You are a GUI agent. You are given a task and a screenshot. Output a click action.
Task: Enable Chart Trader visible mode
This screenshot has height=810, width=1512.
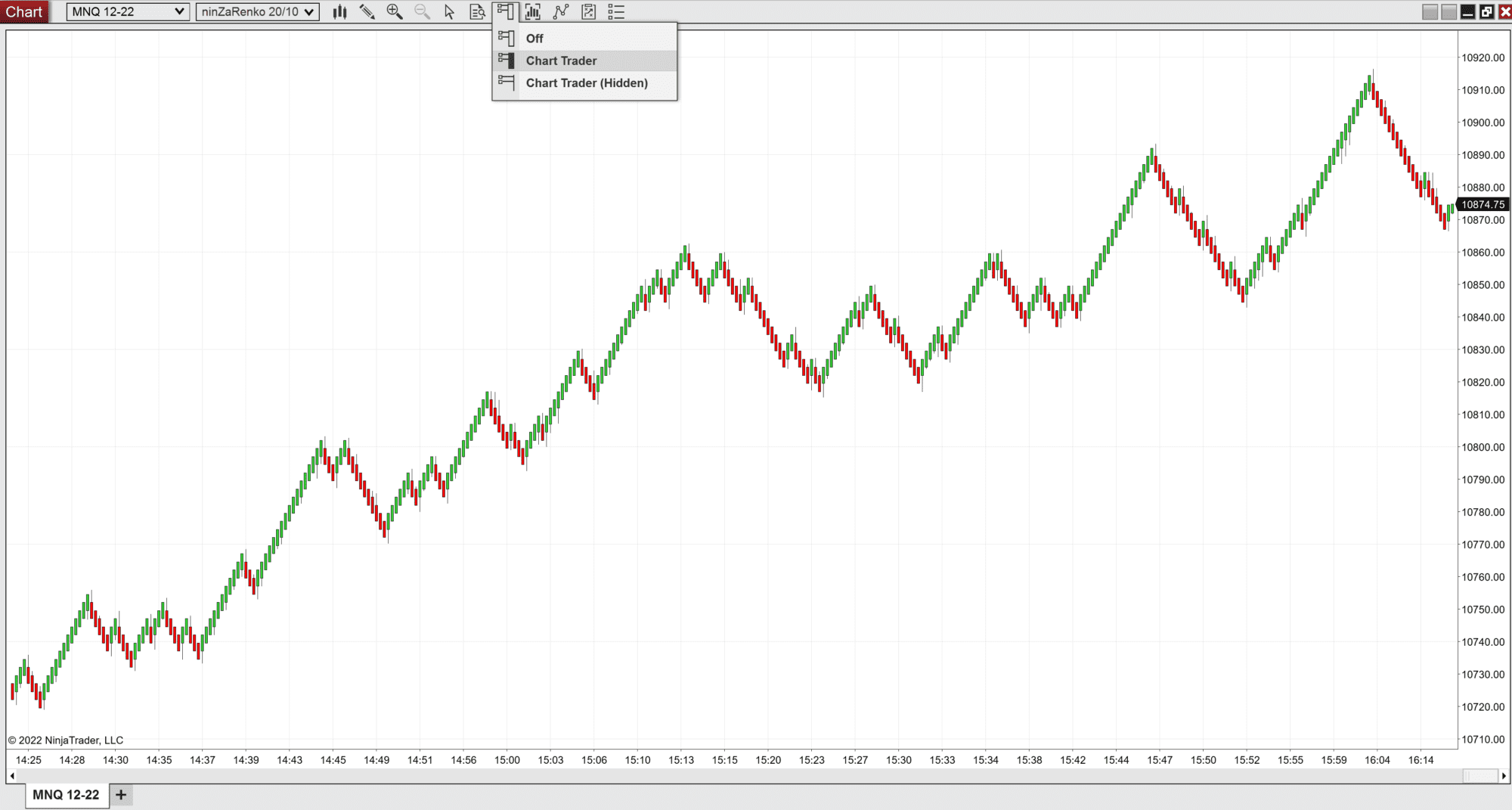click(561, 61)
